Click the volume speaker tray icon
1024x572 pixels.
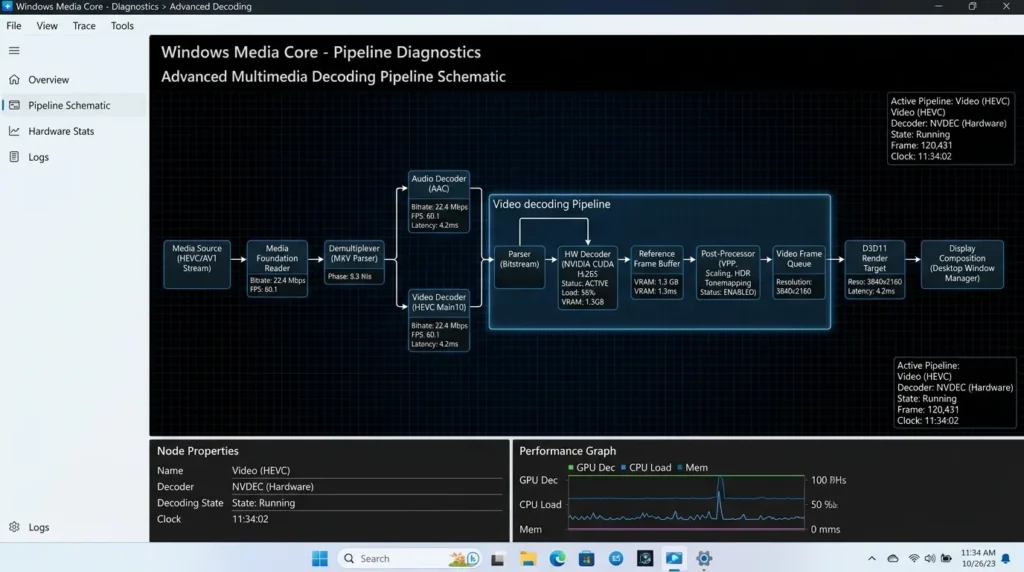[929, 558]
